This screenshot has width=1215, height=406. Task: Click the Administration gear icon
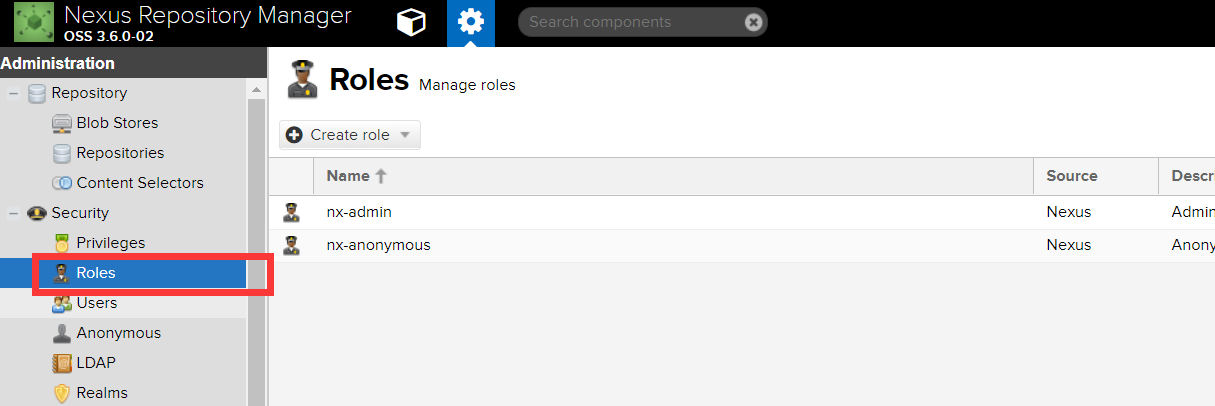(470, 22)
